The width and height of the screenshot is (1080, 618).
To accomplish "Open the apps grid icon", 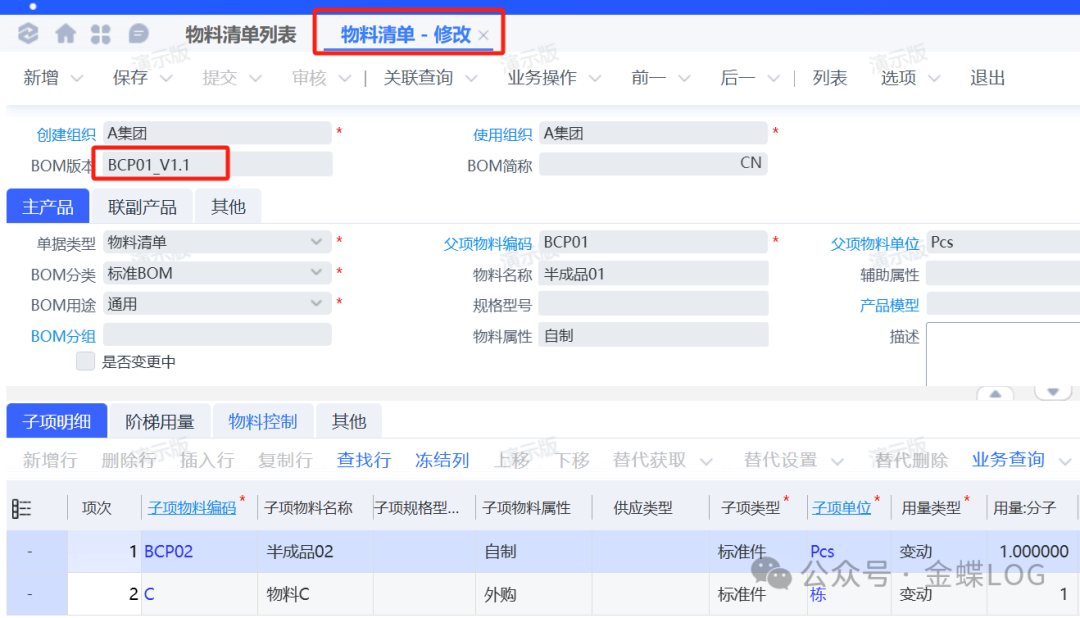I will click(101, 35).
